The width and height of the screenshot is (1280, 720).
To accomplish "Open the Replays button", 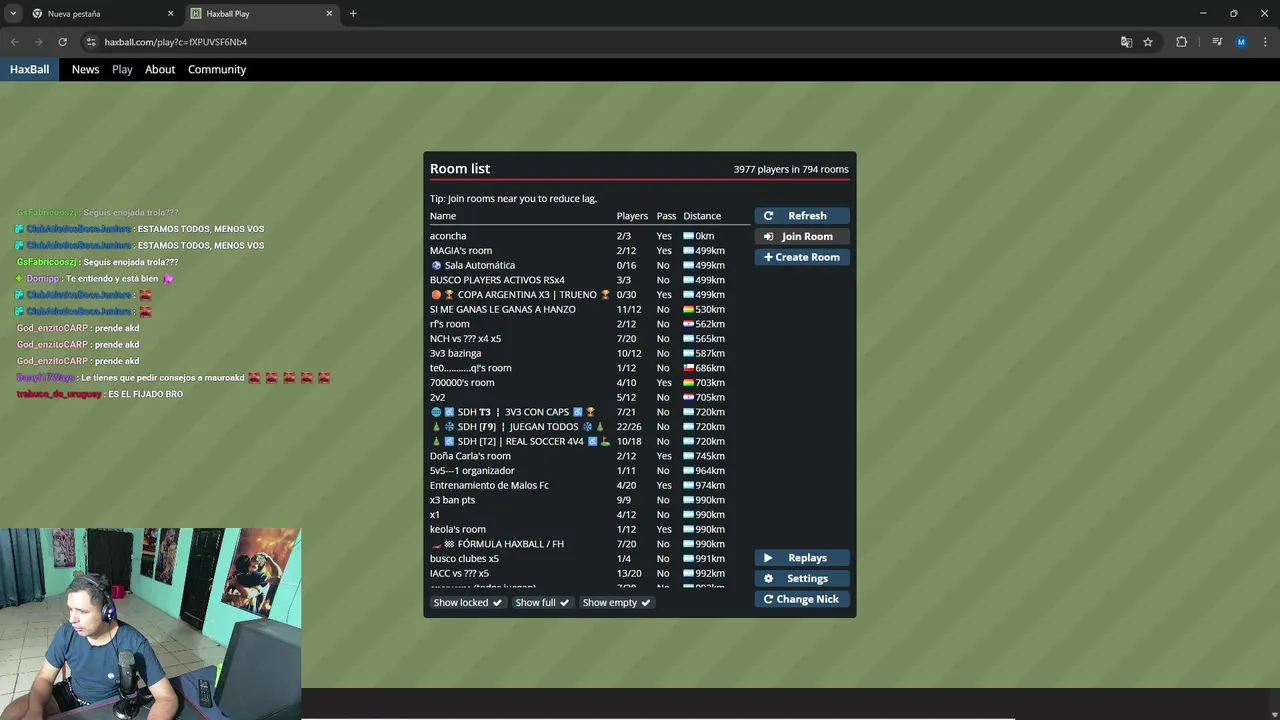I will pos(802,558).
